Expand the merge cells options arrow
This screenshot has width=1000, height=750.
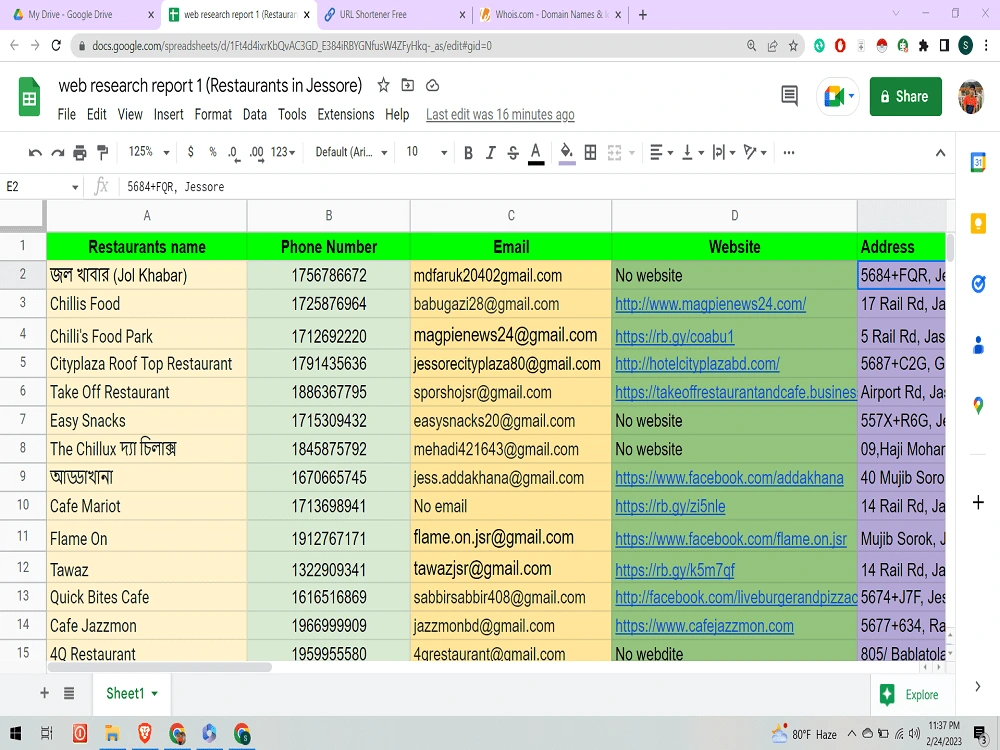tap(632, 152)
